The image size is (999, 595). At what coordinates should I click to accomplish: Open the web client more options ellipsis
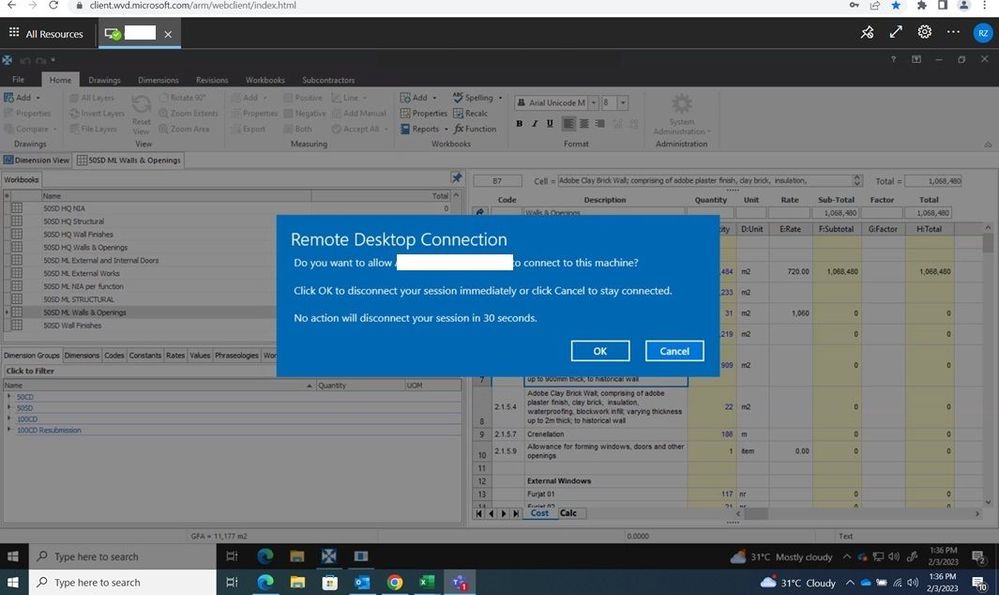pyautogui.click(x=953, y=32)
